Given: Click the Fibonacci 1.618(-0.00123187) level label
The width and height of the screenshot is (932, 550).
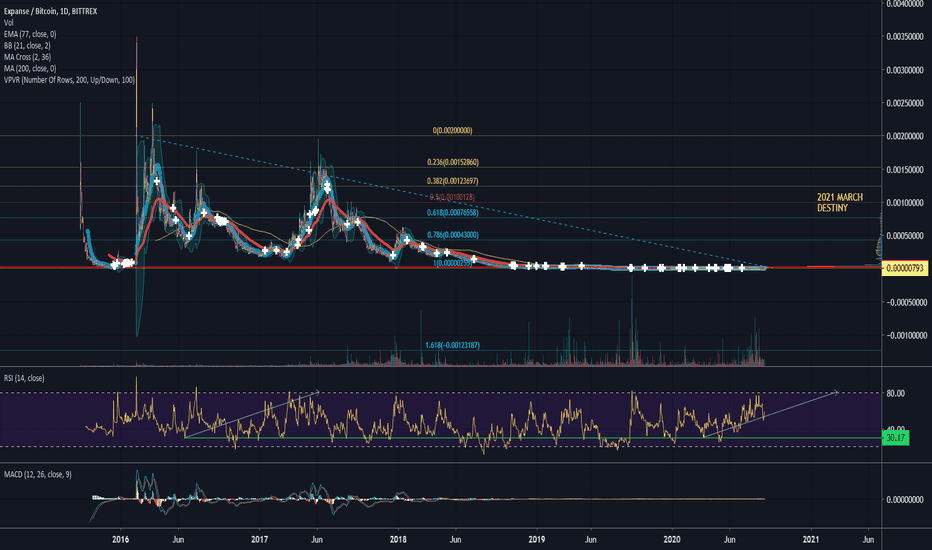Looking at the screenshot, I should (x=452, y=345).
